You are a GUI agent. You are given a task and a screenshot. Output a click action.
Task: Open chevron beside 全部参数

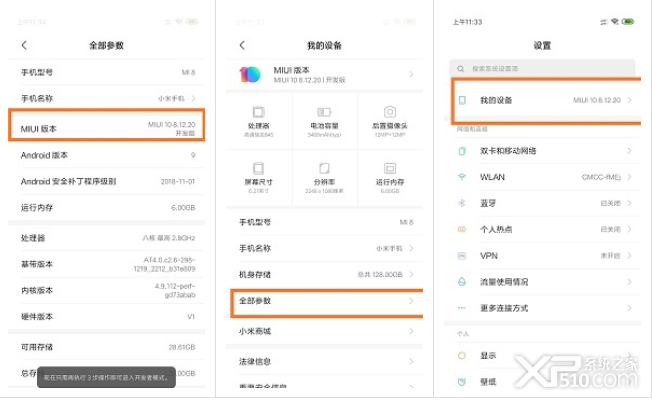tap(411, 301)
